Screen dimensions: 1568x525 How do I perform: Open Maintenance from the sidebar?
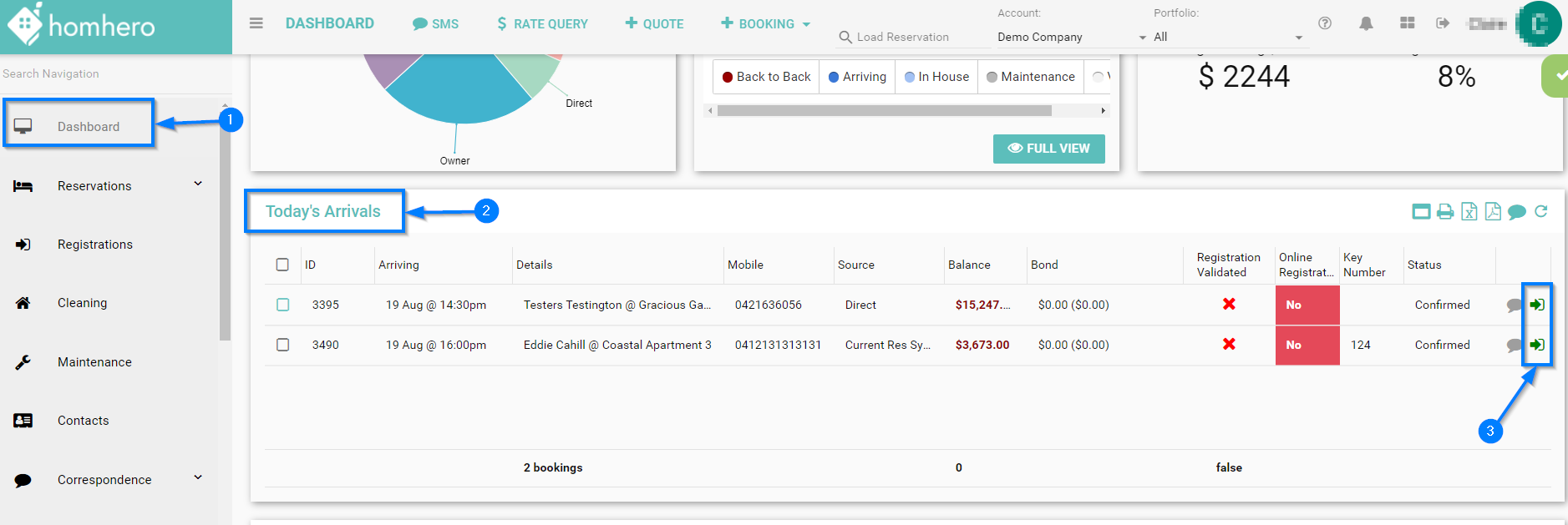tap(94, 362)
